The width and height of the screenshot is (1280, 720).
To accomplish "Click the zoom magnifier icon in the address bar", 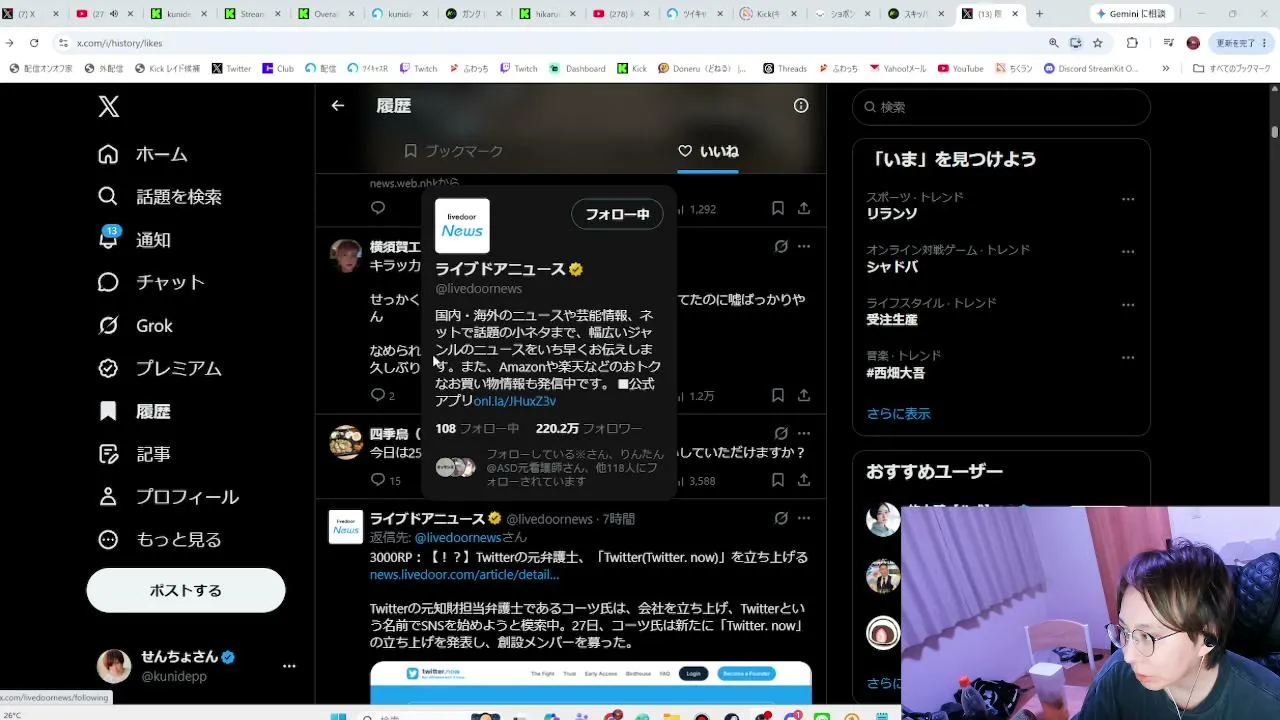I will (x=1053, y=43).
